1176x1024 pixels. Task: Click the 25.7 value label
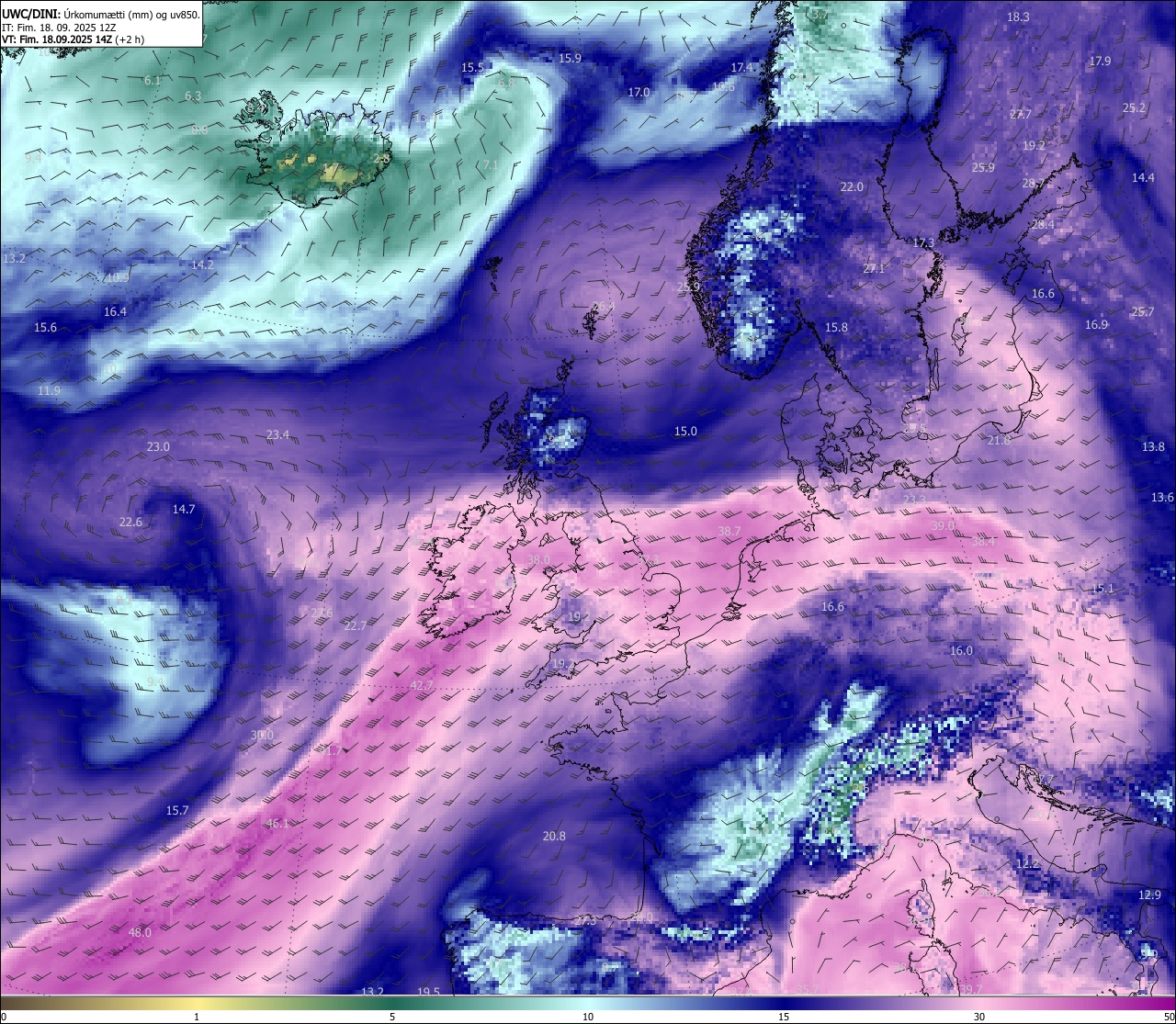click(x=1143, y=311)
